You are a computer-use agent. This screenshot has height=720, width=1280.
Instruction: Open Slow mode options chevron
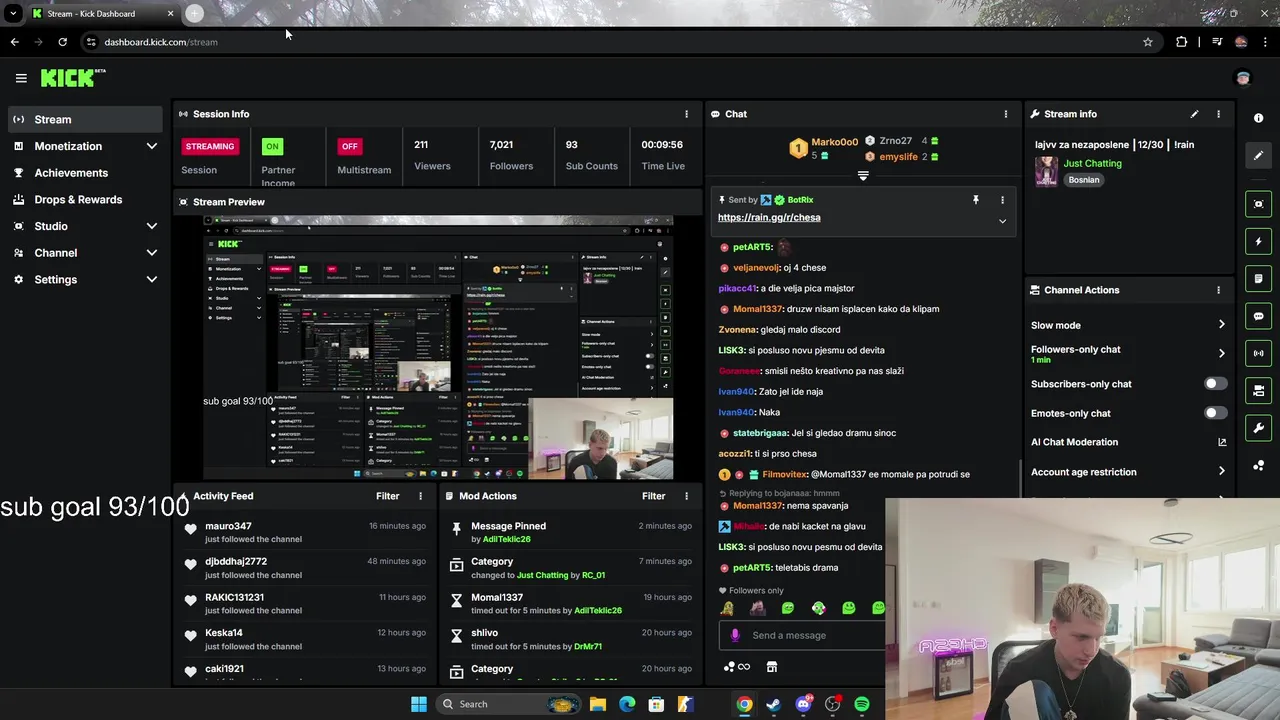point(1221,325)
